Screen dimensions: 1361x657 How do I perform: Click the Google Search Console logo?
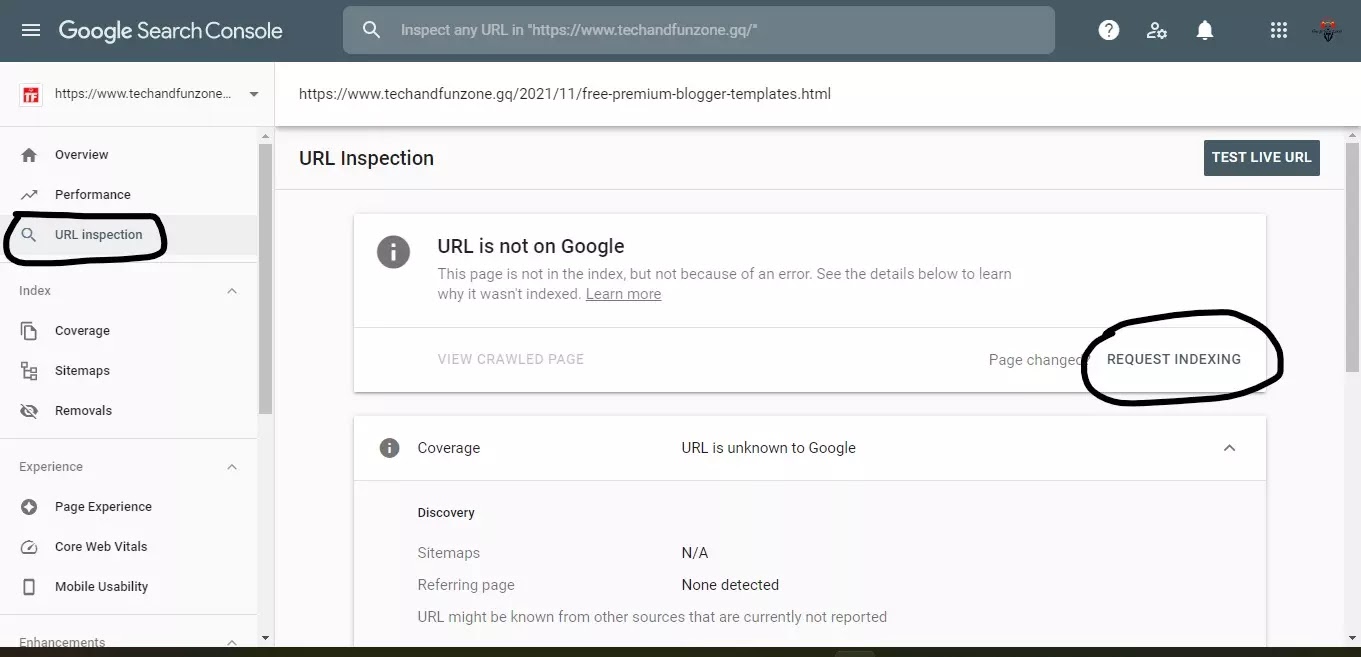pos(171,30)
